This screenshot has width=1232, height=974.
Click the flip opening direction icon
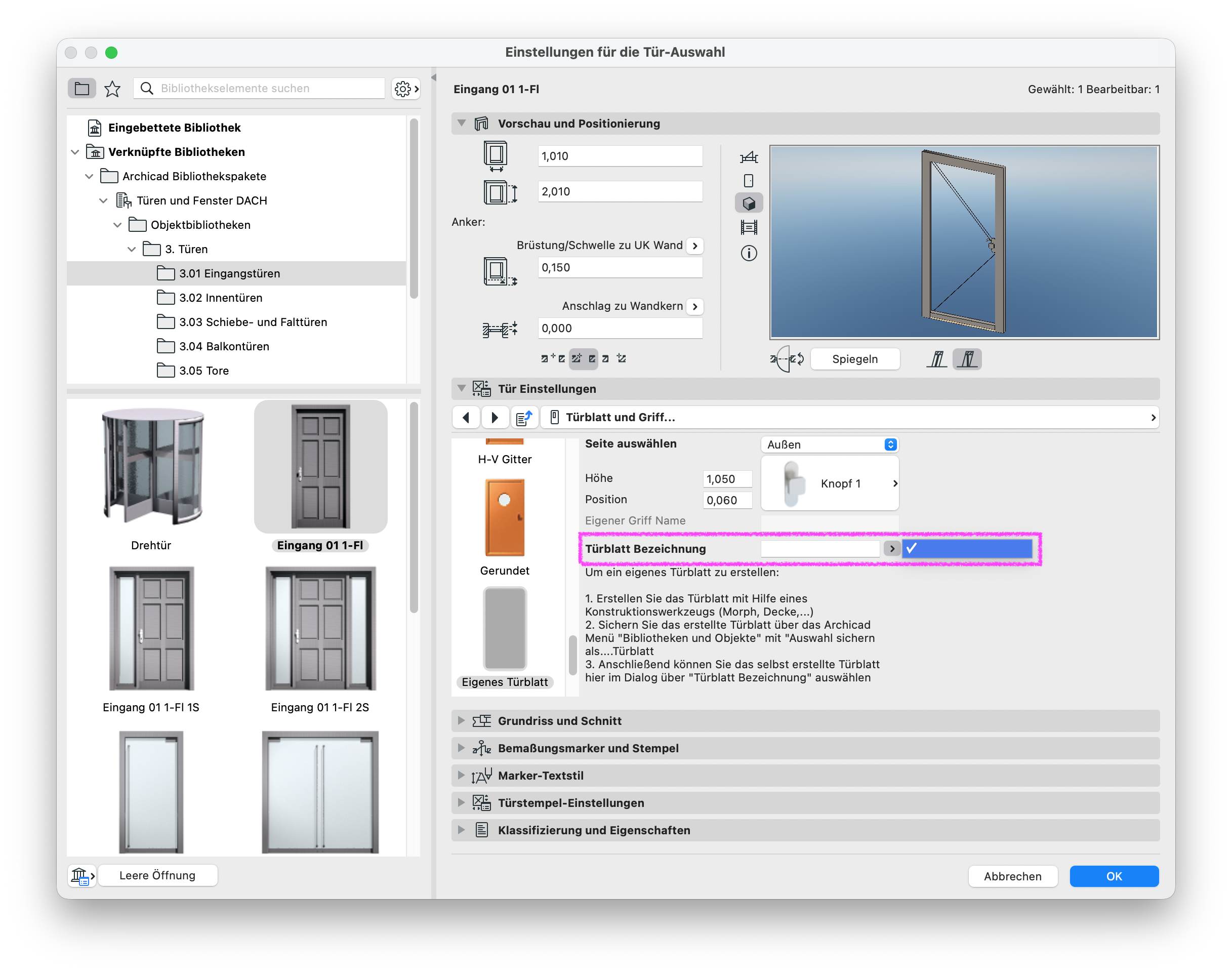point(787,359)
